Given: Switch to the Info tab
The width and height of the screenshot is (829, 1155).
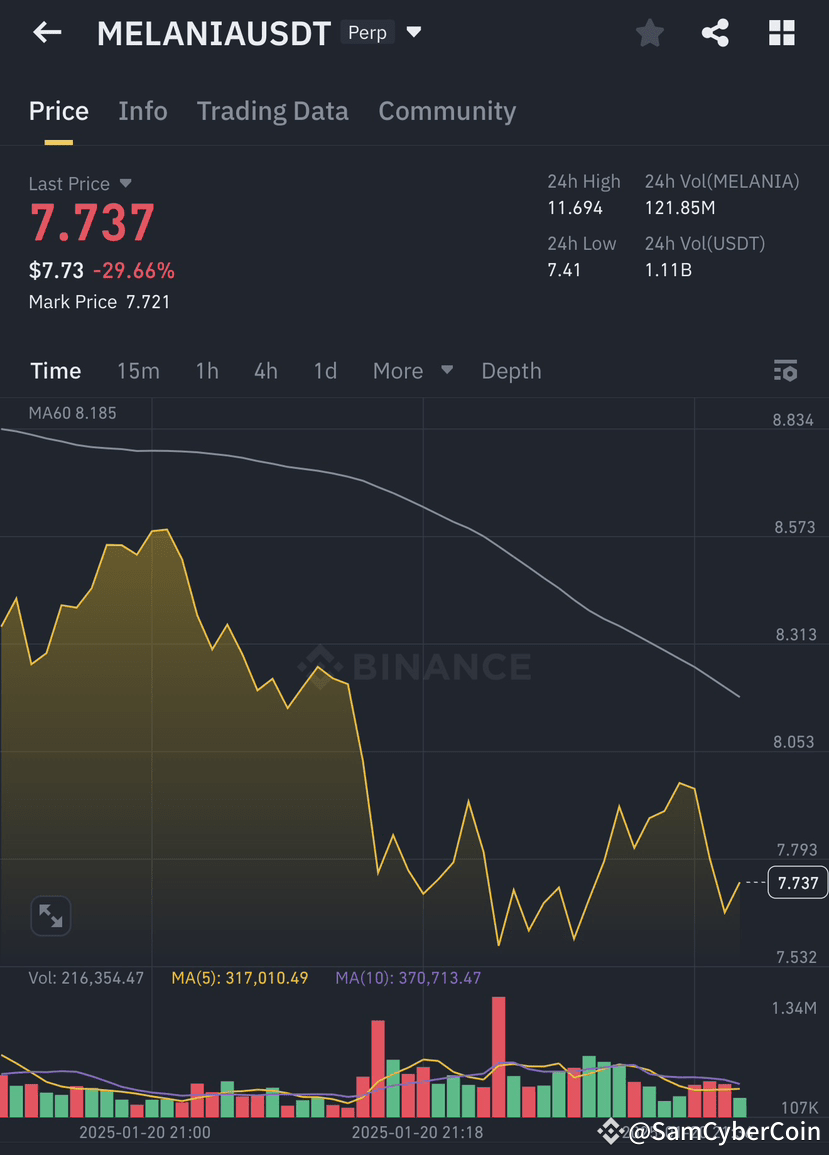Looking at the screenshot, I should tap(143, 111).
